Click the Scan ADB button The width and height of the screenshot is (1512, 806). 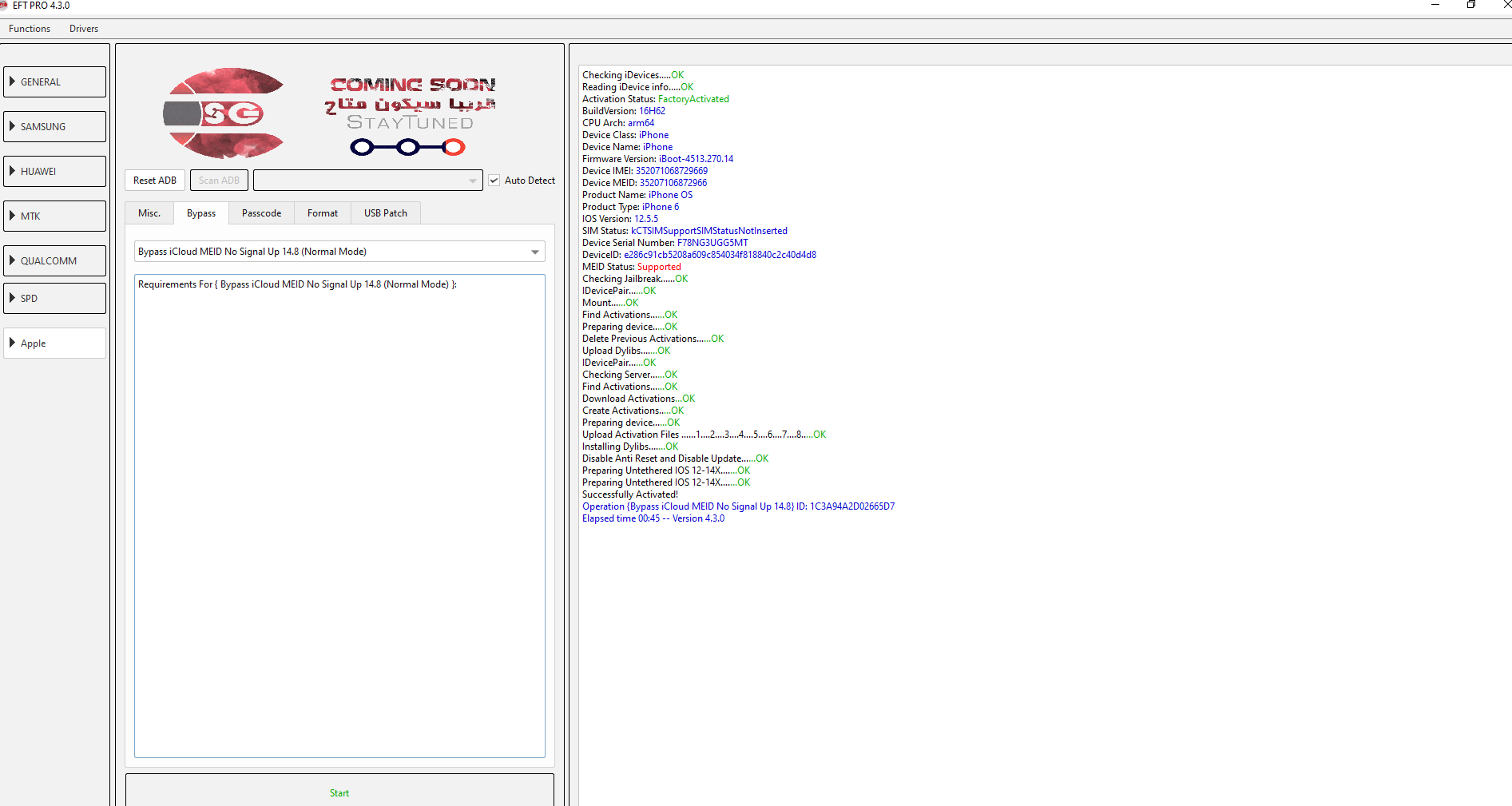coord(219,181)
